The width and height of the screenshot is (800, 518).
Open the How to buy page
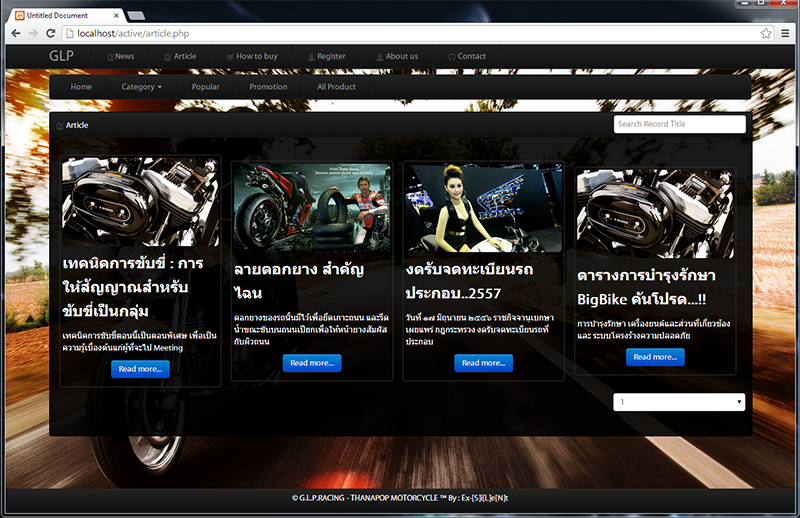coord(252,56)
